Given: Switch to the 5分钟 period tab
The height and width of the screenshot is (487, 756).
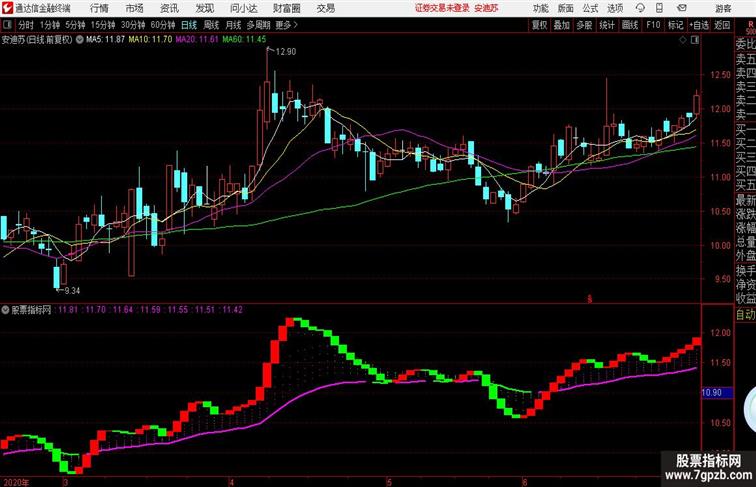Looking at the screenshot, I should (x=75, y=25).
